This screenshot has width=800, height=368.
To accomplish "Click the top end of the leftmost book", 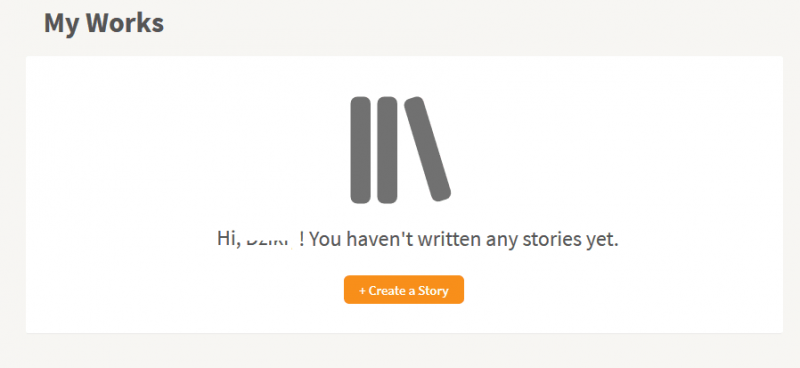I will tap(360, 102).
